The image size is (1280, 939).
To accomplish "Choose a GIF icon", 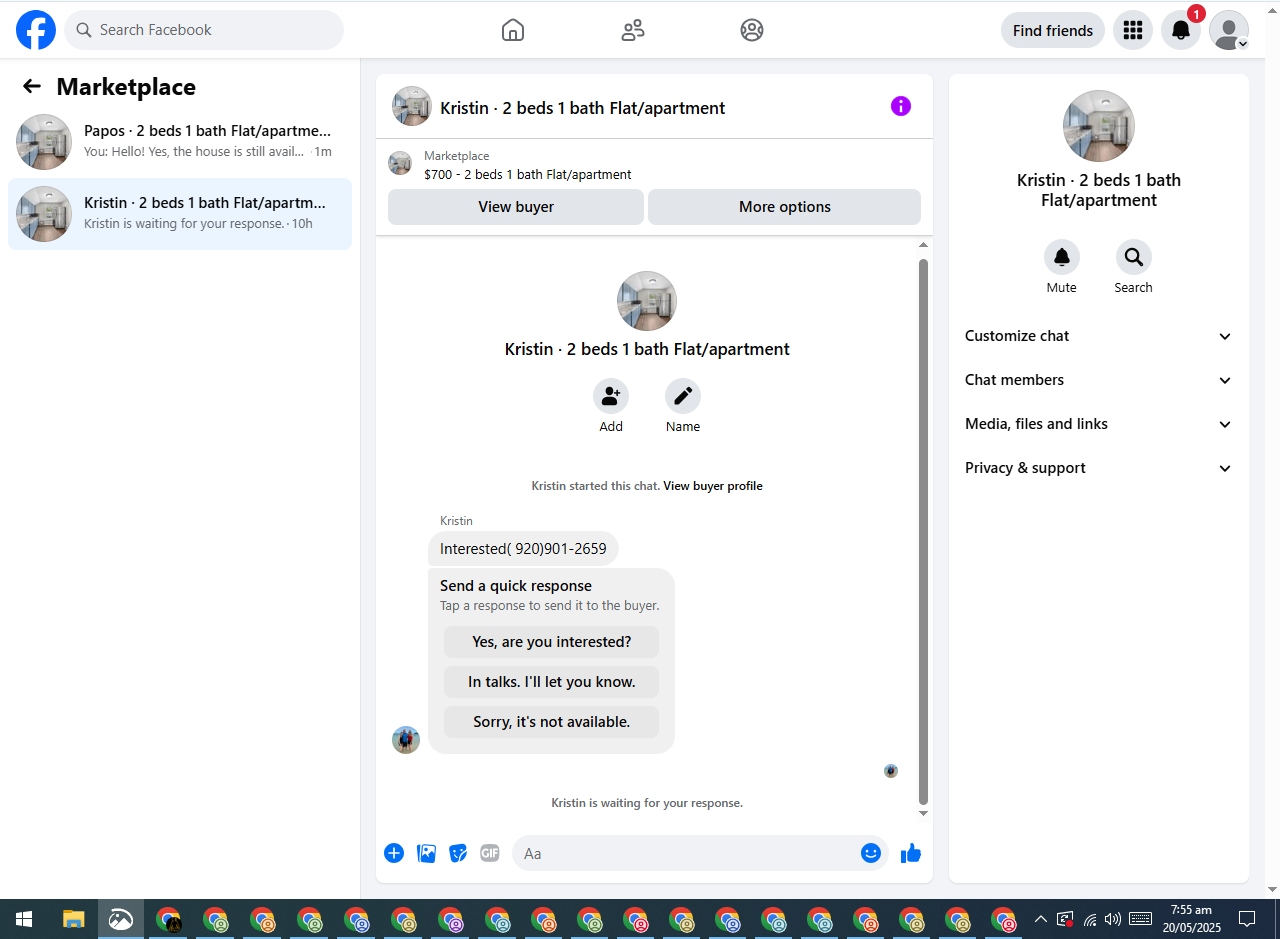I will click(489, 853).
